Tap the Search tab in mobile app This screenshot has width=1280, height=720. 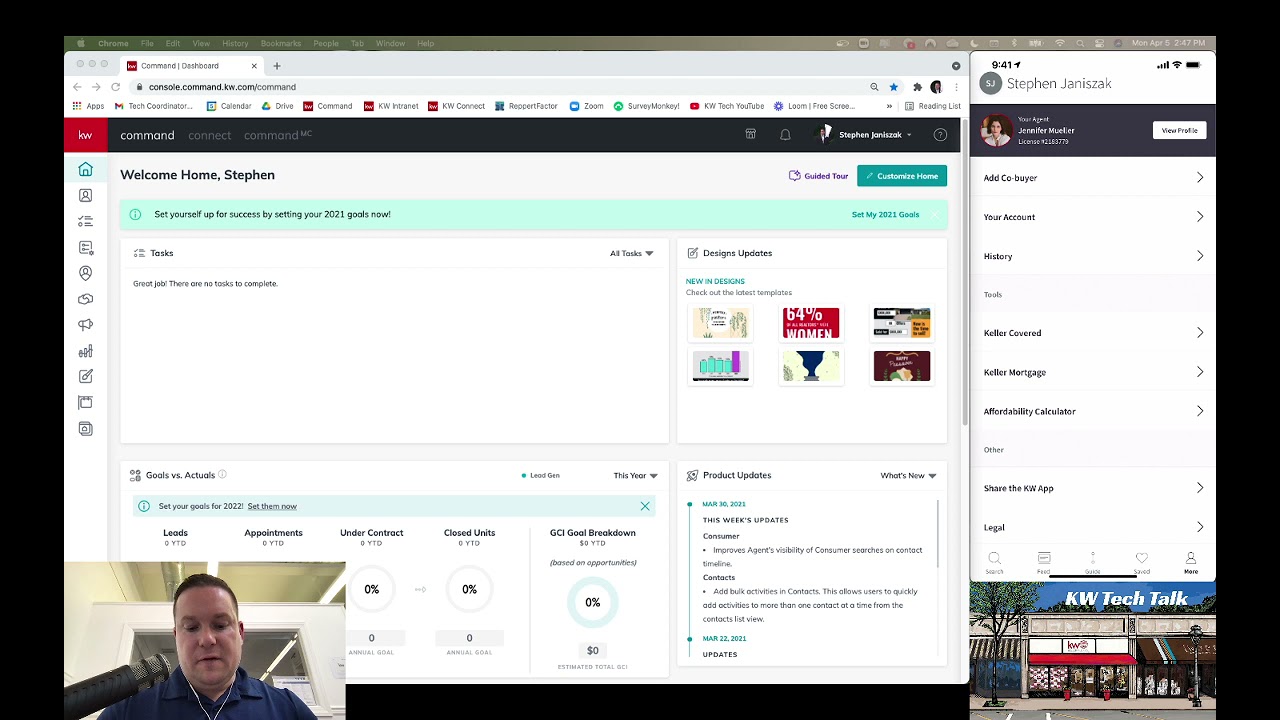tap(994, 562)
